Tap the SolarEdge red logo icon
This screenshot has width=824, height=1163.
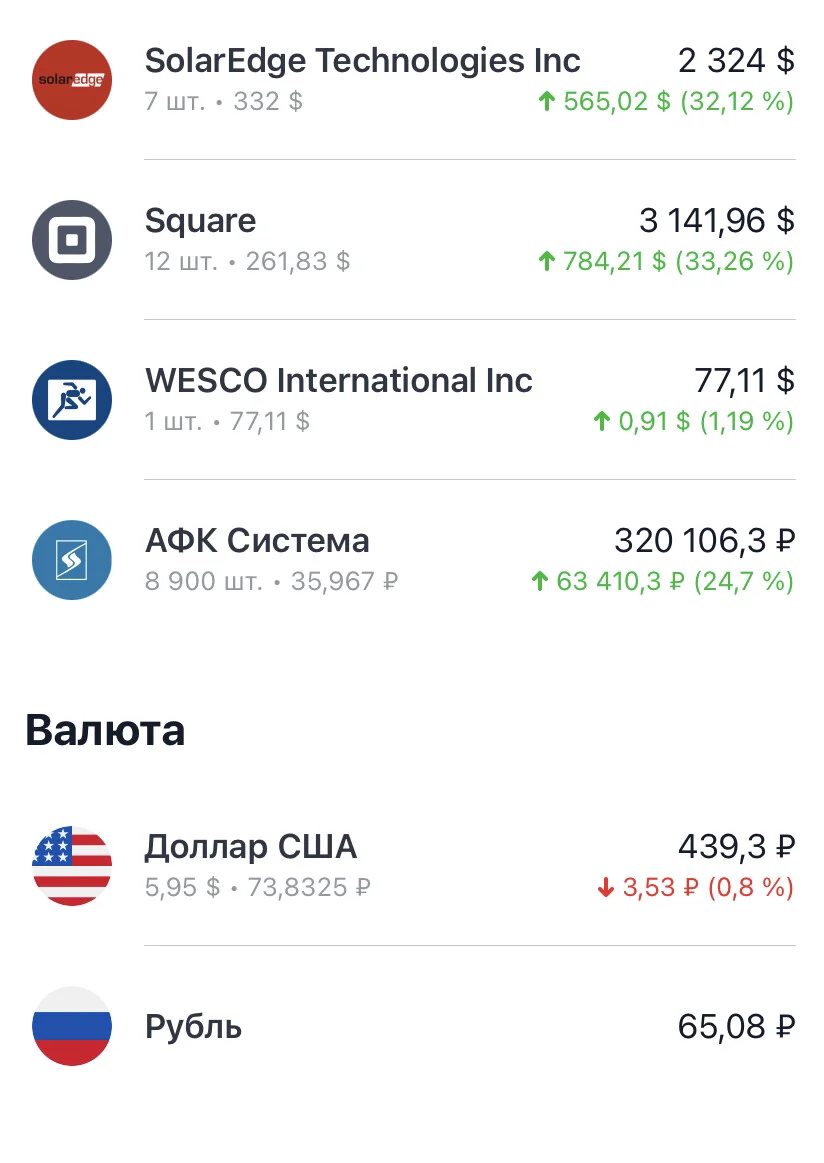pos(72,80)
